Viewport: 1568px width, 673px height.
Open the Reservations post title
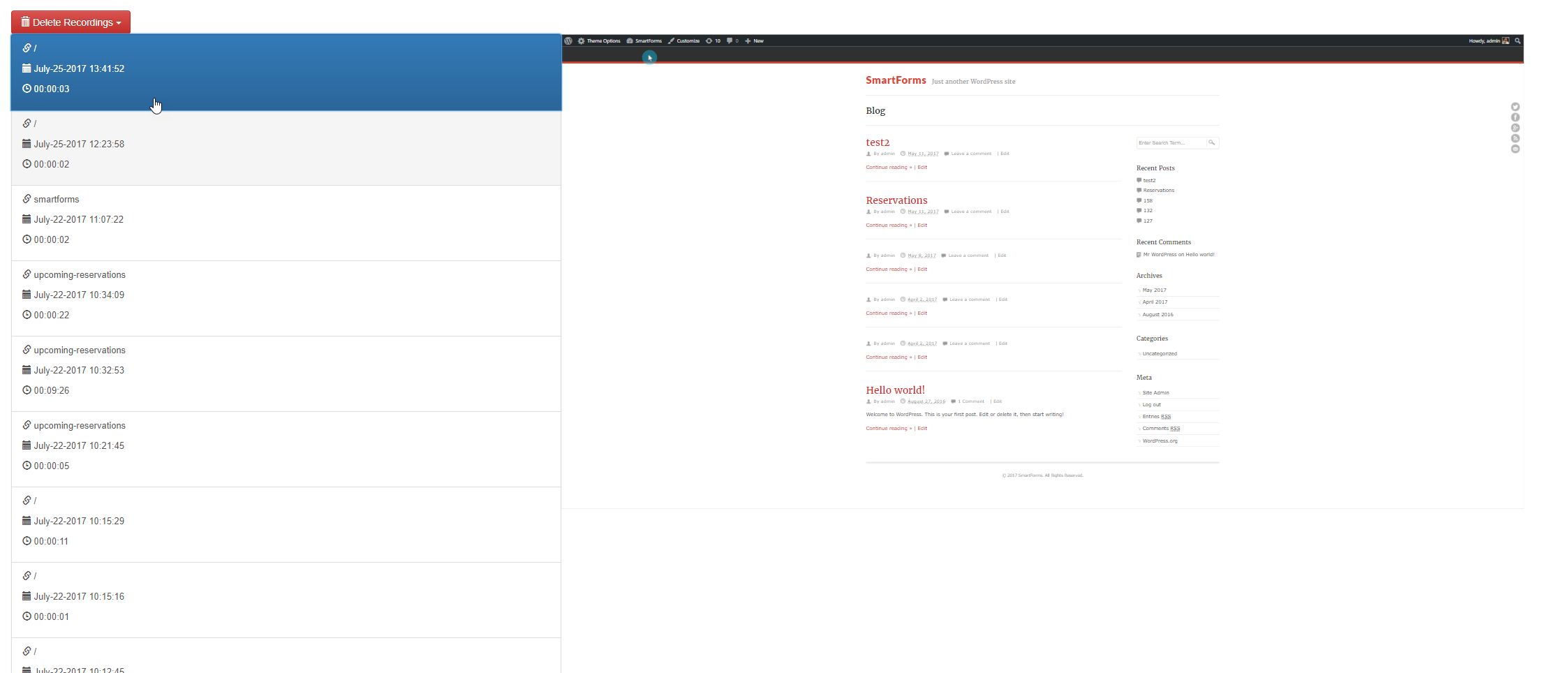896,200
